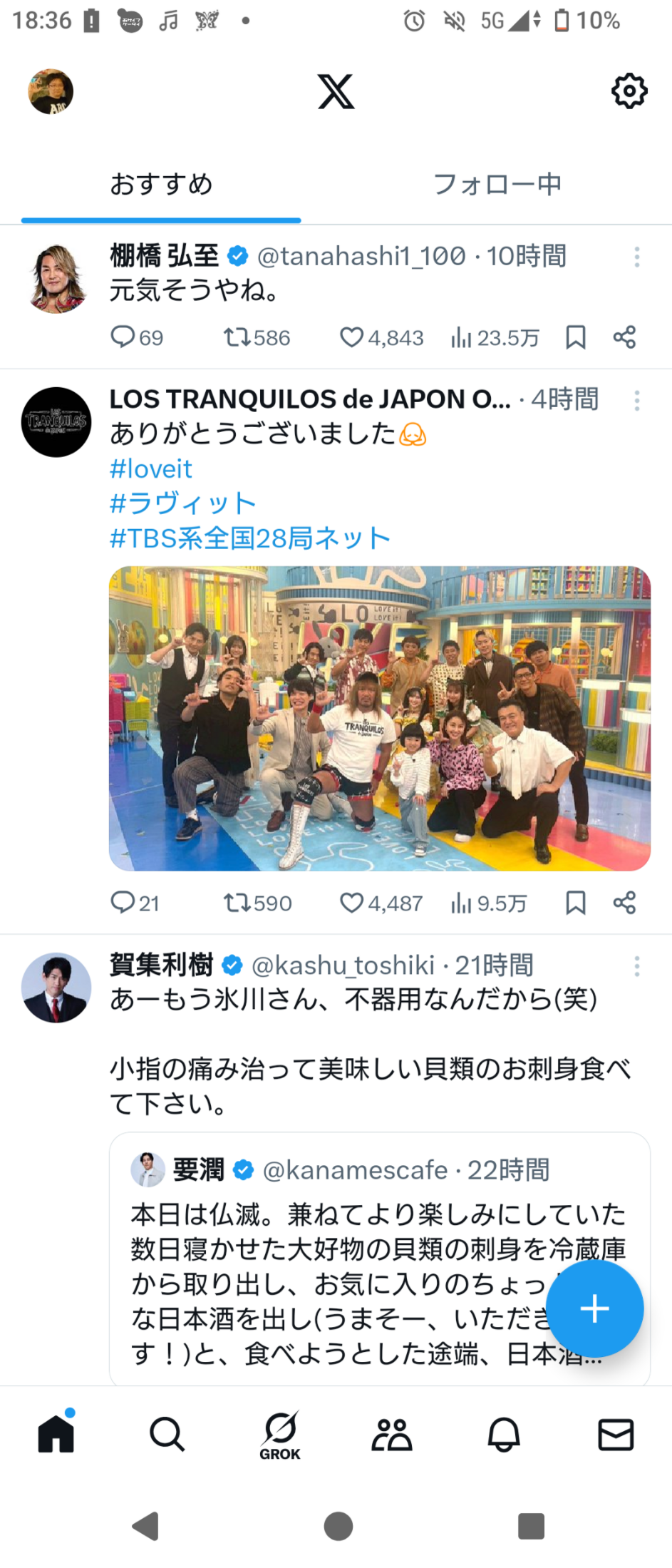This screenshot has width=672, height=1568.
Task: Open more options on 棚橋弘至 post
Action: (x=637, y=257)
